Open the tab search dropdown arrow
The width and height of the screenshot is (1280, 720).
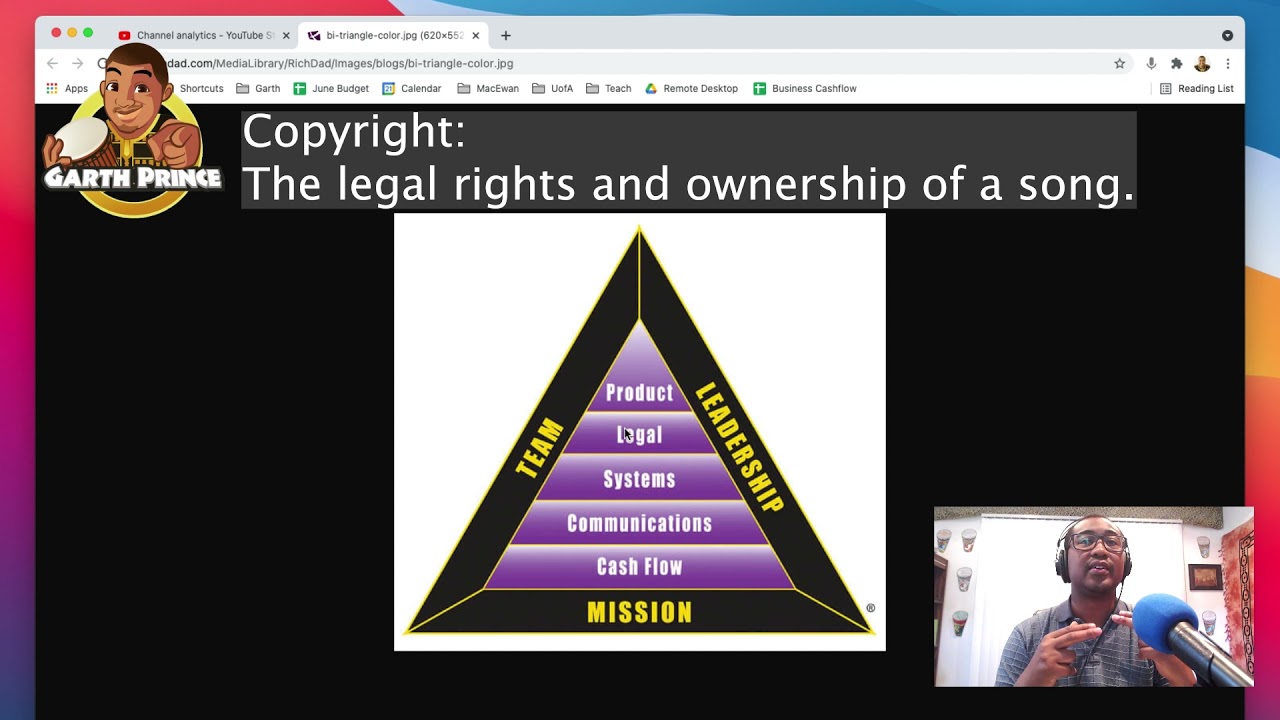point(1227,35)
